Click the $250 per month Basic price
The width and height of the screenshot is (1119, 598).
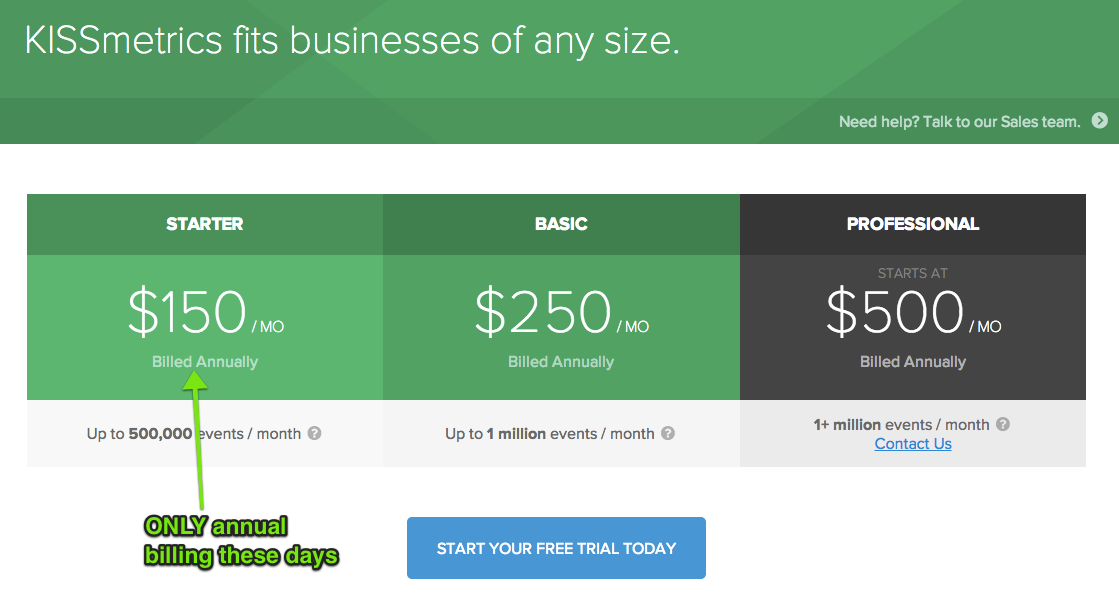(x=561, y=312)
